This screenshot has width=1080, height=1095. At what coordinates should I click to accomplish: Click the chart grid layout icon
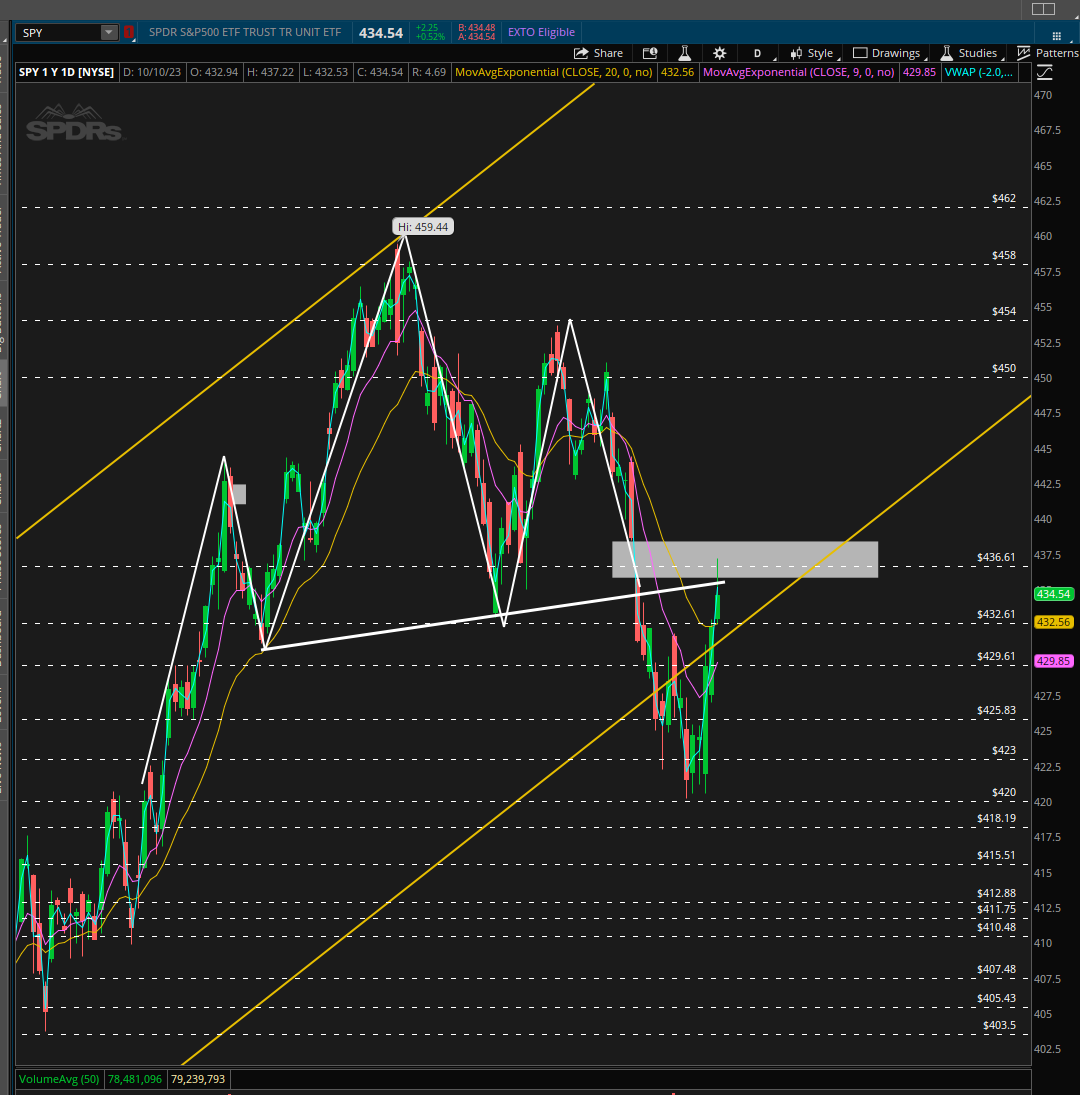pos(1056,36)
